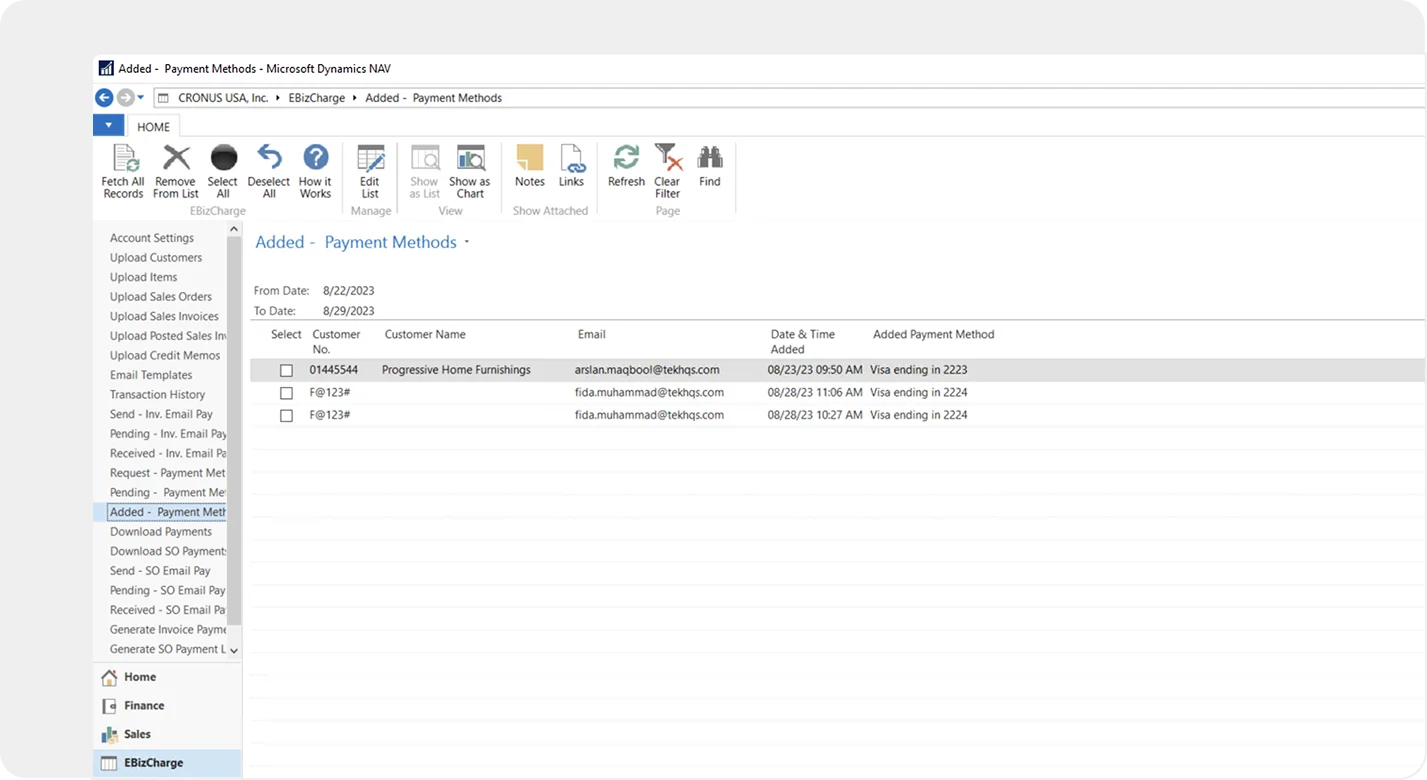Viewport: 1427px width, 780px height.
Task: Open Download Payments in the sidebar
Action: point(161,532)
